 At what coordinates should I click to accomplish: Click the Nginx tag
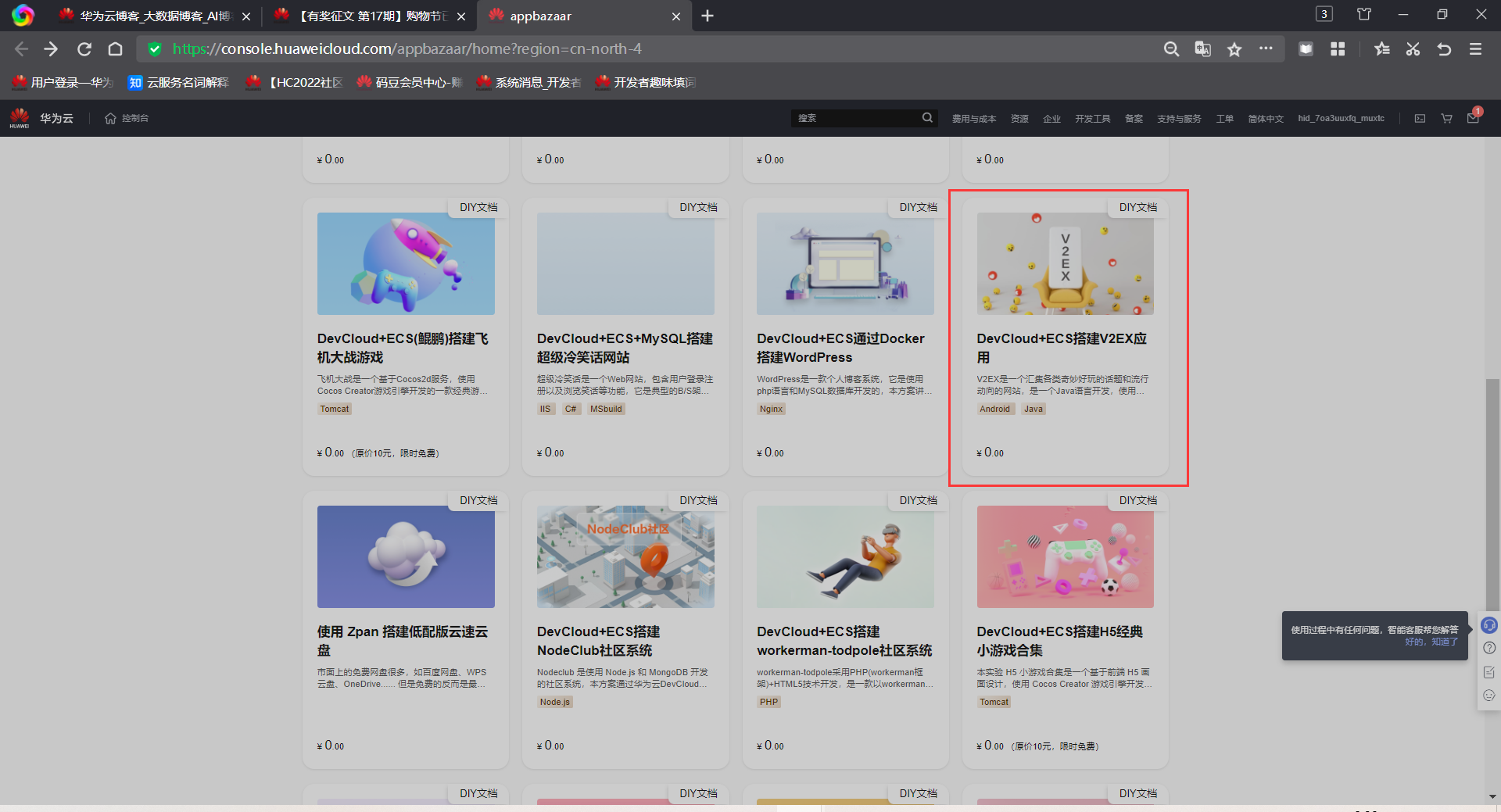coord(771,409)
